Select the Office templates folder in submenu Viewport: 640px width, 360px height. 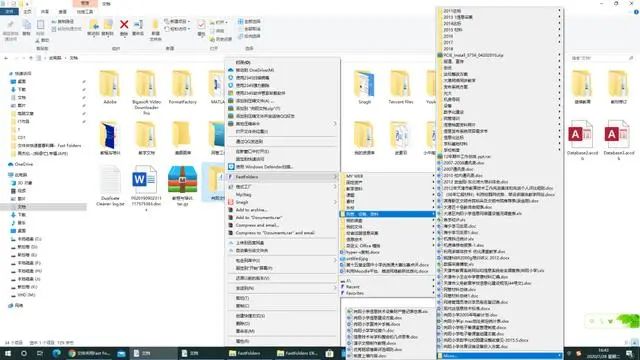click(388, 246)
